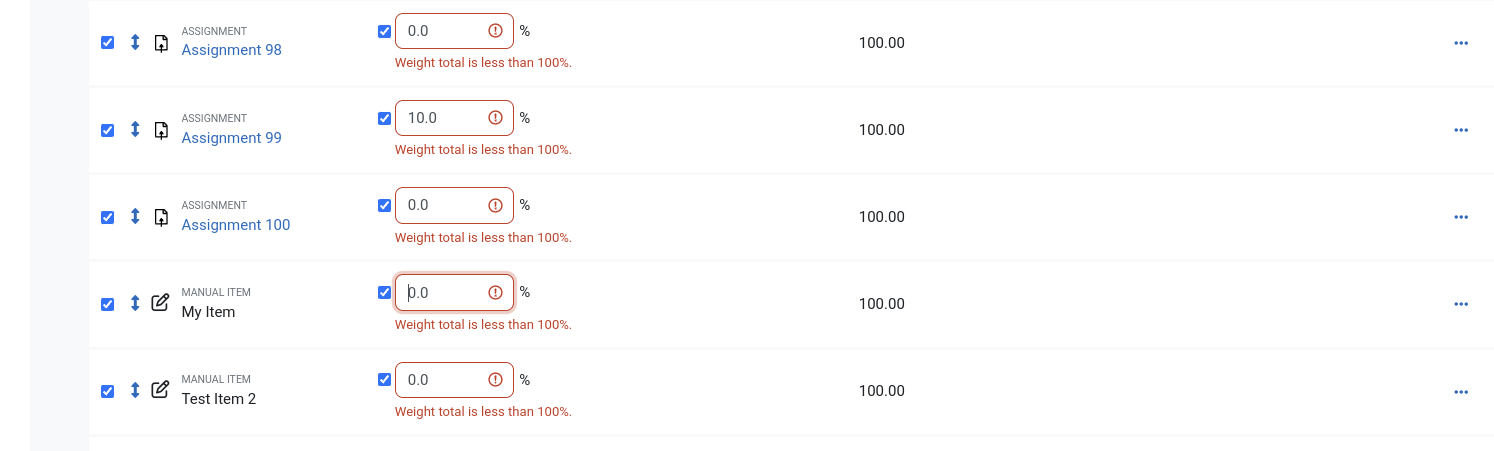
Task: Open the actions menu for My Item
Action: coord(1461,304)
